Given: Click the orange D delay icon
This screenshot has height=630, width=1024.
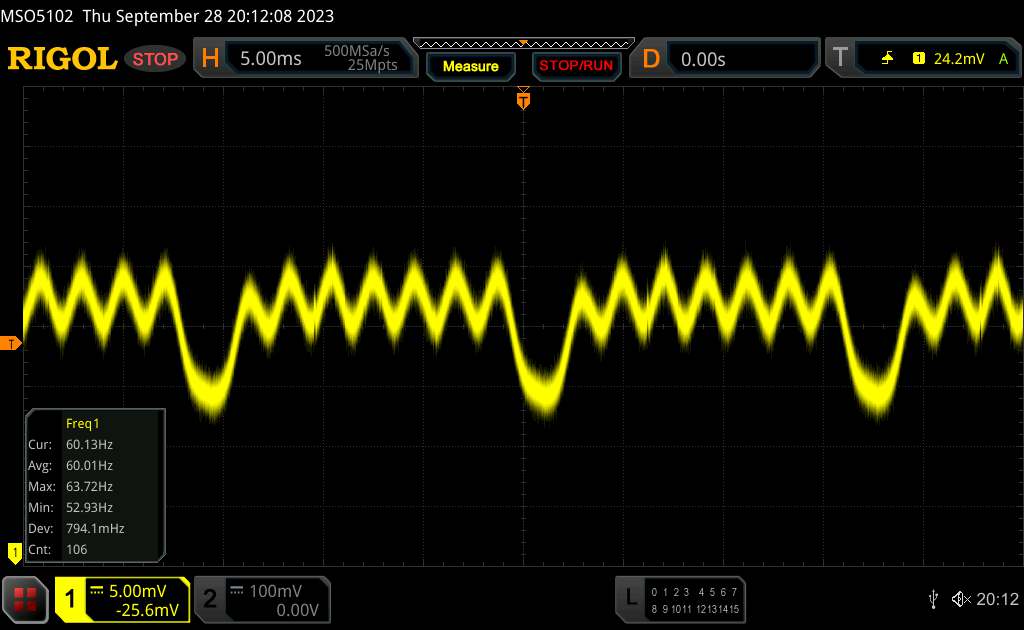Looking at the screenshot, I should 651,59.
